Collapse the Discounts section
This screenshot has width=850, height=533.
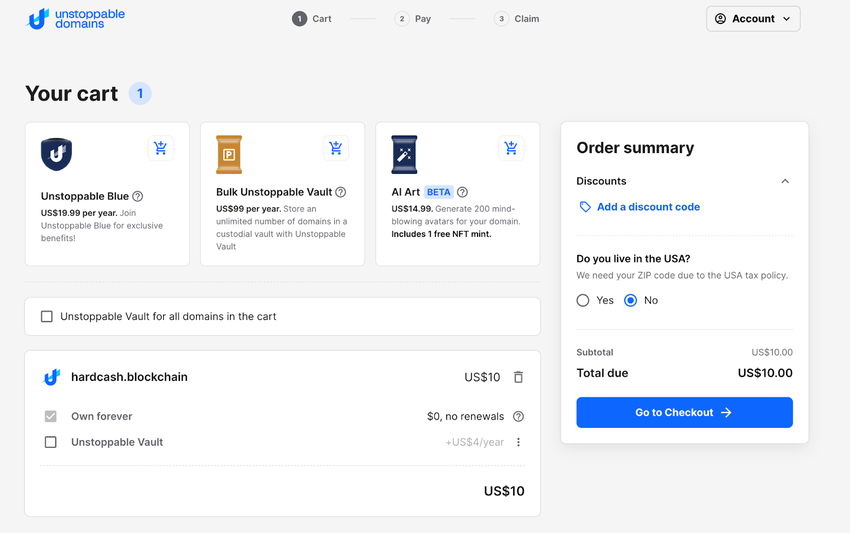click(785, 181)
